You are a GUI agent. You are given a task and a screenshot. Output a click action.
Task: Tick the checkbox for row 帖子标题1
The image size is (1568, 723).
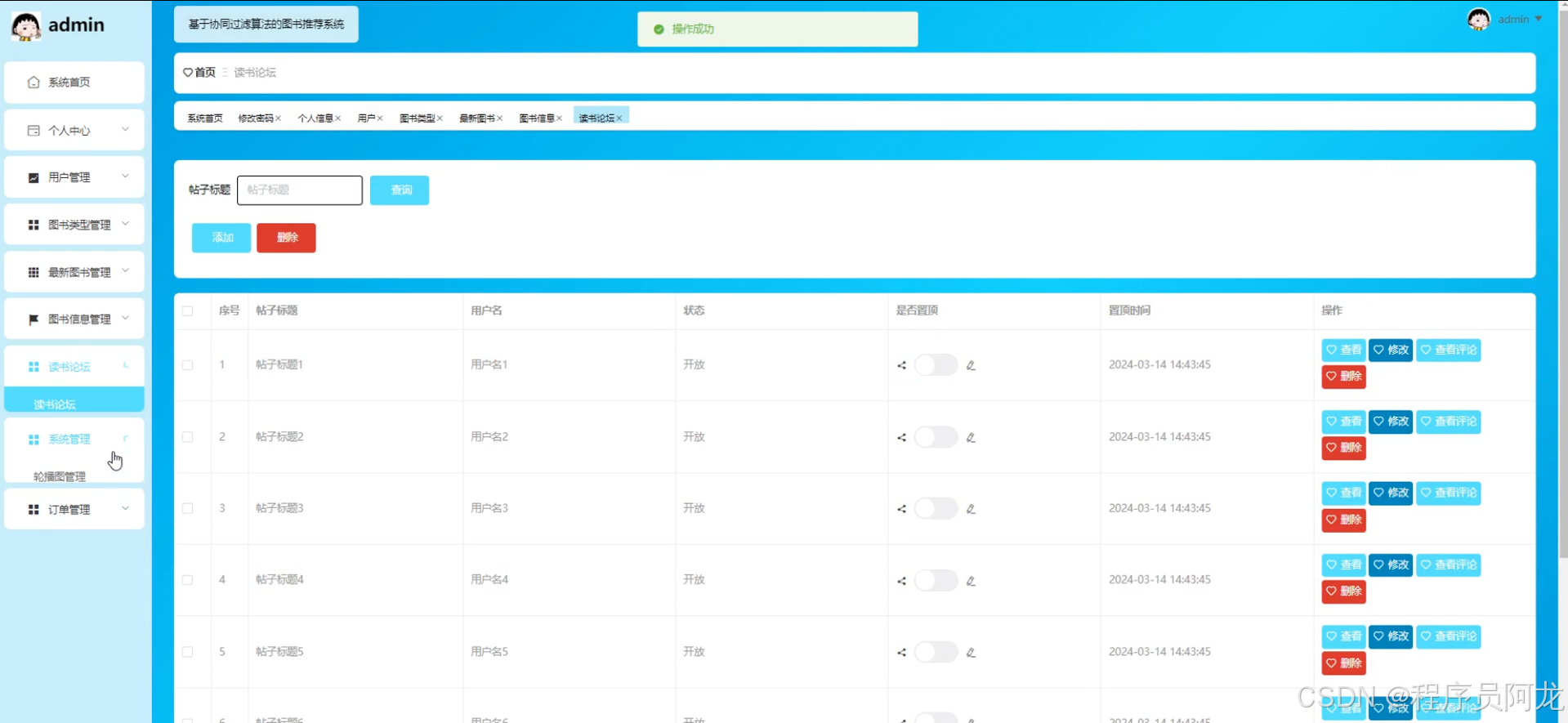click(188, 365)
